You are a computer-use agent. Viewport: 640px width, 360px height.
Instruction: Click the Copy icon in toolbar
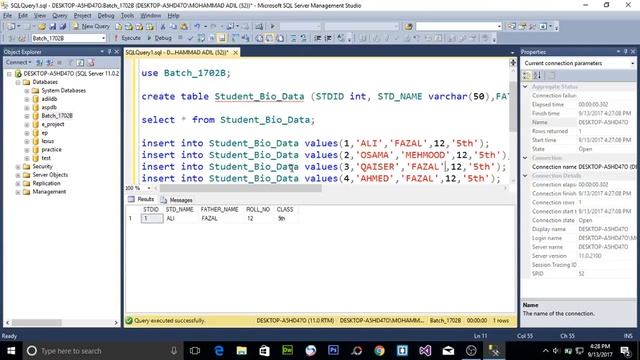173,27
